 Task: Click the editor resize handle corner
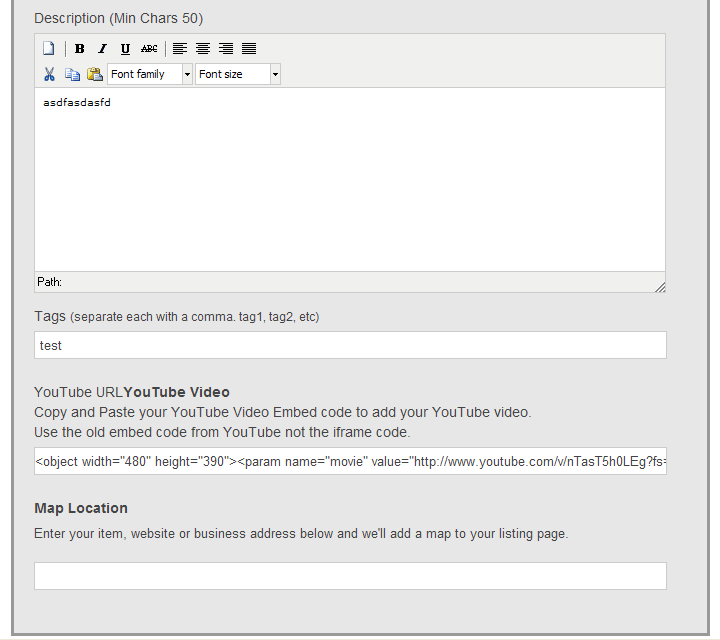[660, 287]
